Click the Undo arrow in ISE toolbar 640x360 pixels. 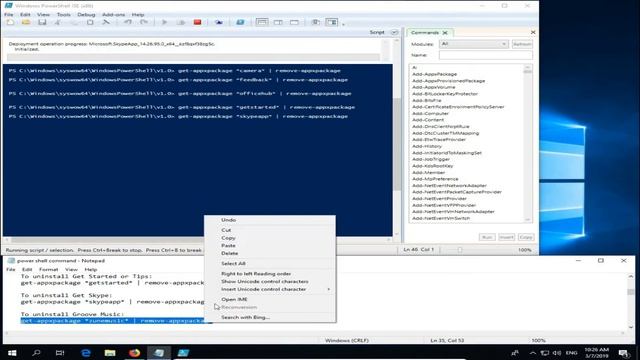(128, 22)
